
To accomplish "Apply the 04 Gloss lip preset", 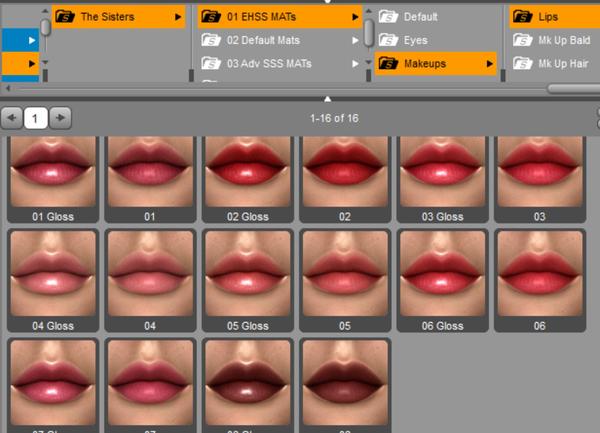I will tap(53, 280).
